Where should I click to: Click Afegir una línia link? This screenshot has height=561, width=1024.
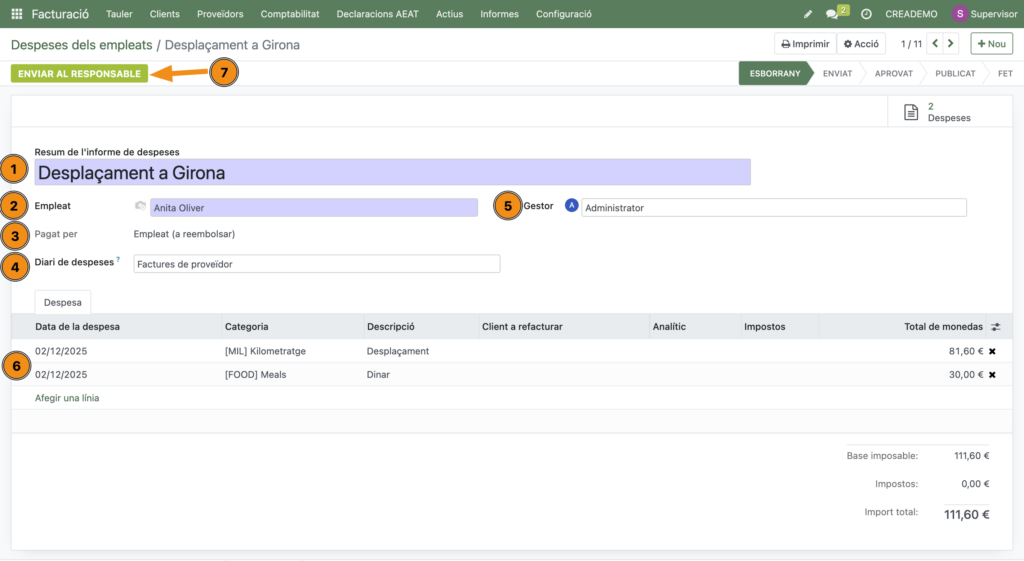point(67,398)
